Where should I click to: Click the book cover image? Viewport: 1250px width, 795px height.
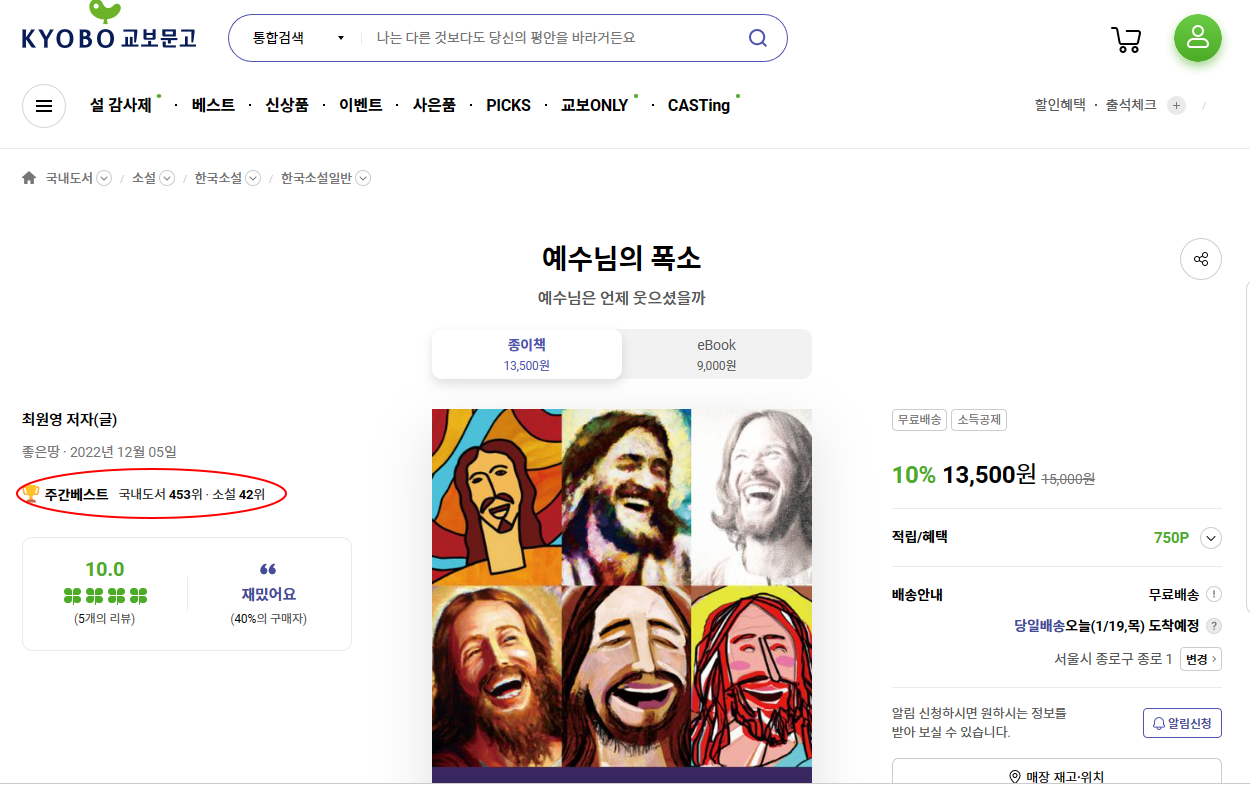(x=622, y=596)
